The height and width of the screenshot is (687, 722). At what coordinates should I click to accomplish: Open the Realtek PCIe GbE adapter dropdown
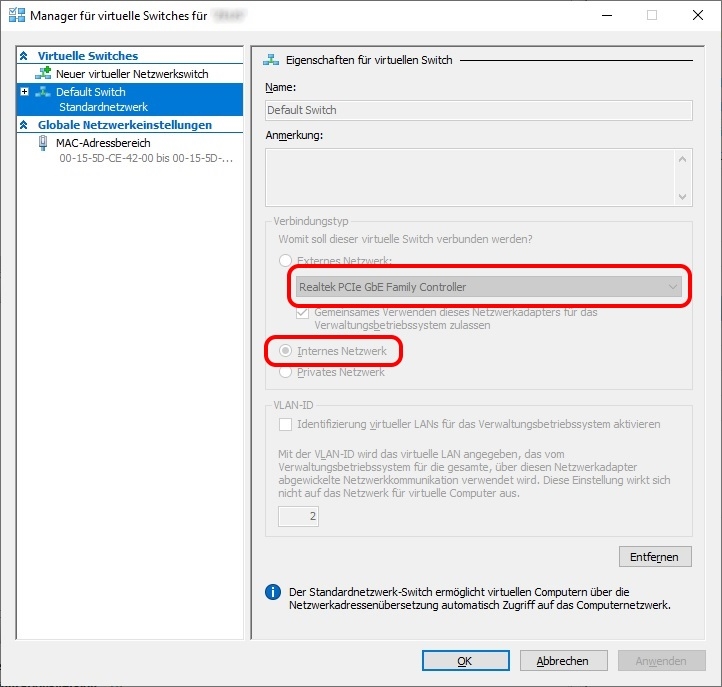pos(489,287)
